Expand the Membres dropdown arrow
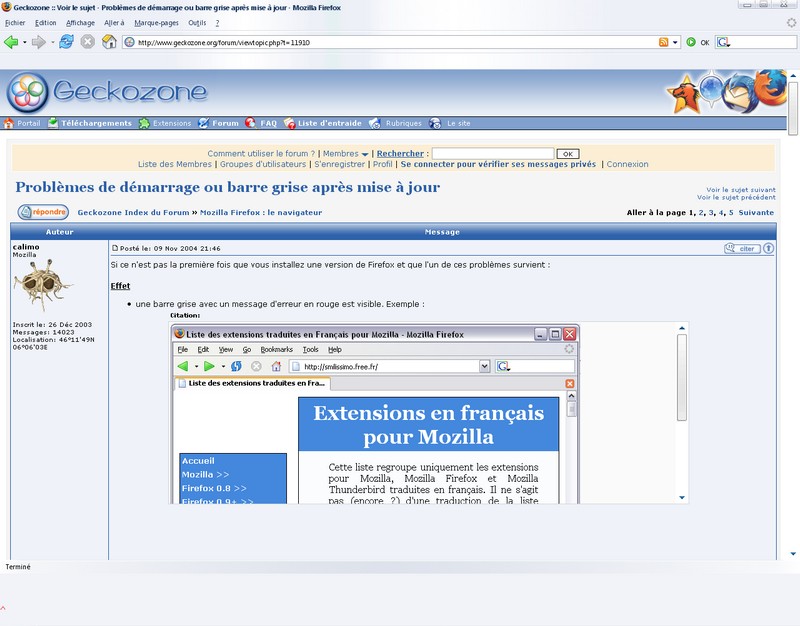 click(365, 155)
